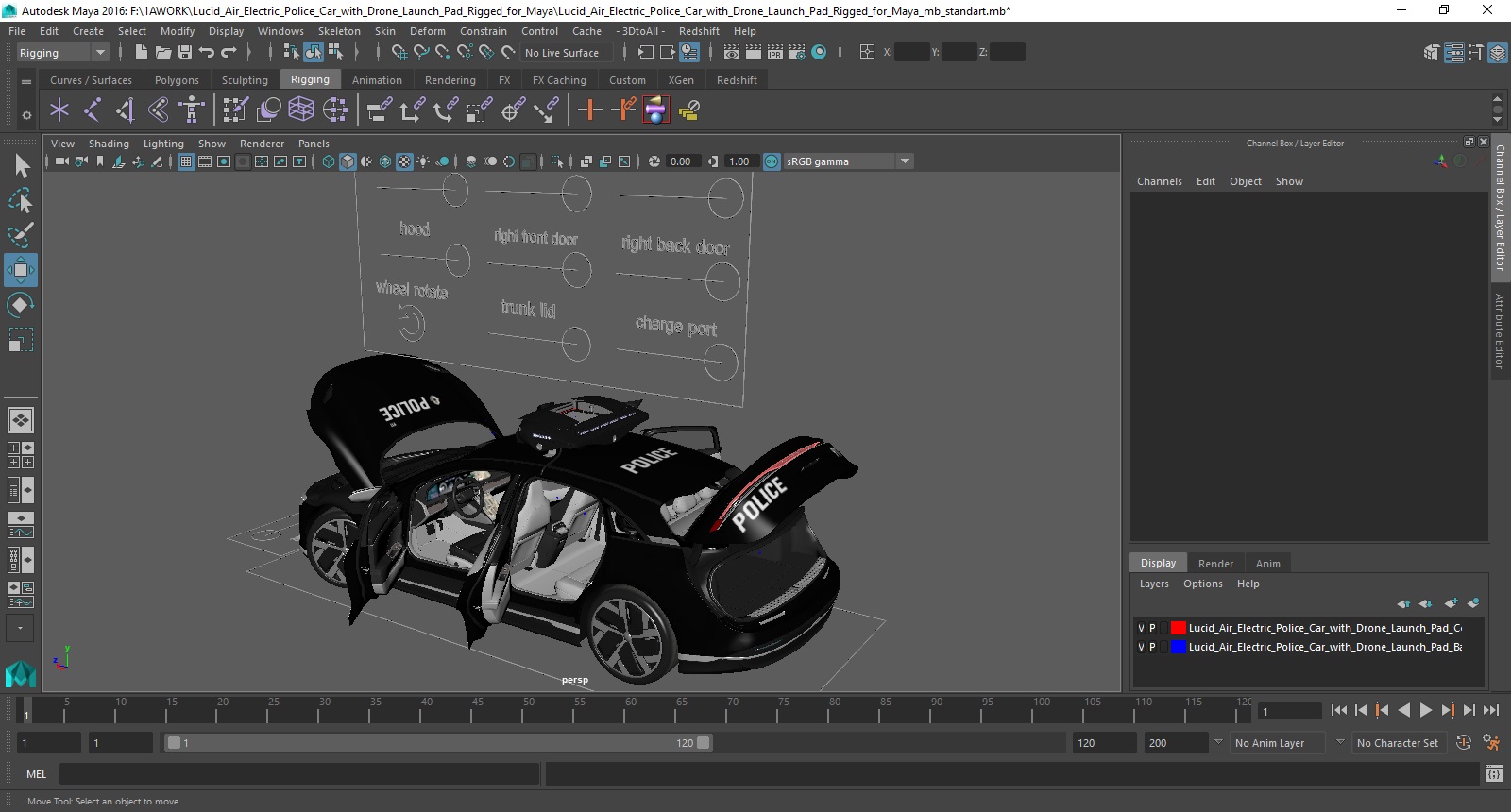The image size is (1511, 812).
Task: Click the red layer color swatch
Action: pyautogui.click(x=1179, y=628)
